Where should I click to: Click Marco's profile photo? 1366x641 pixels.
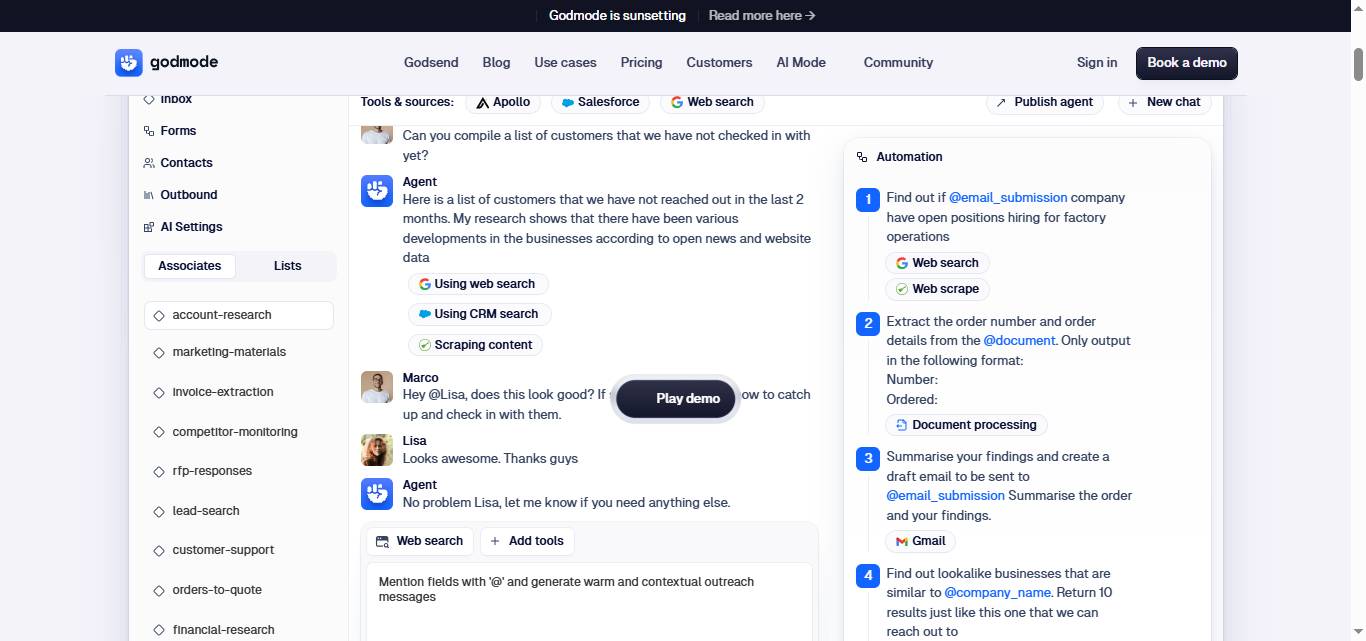point(377,387)
